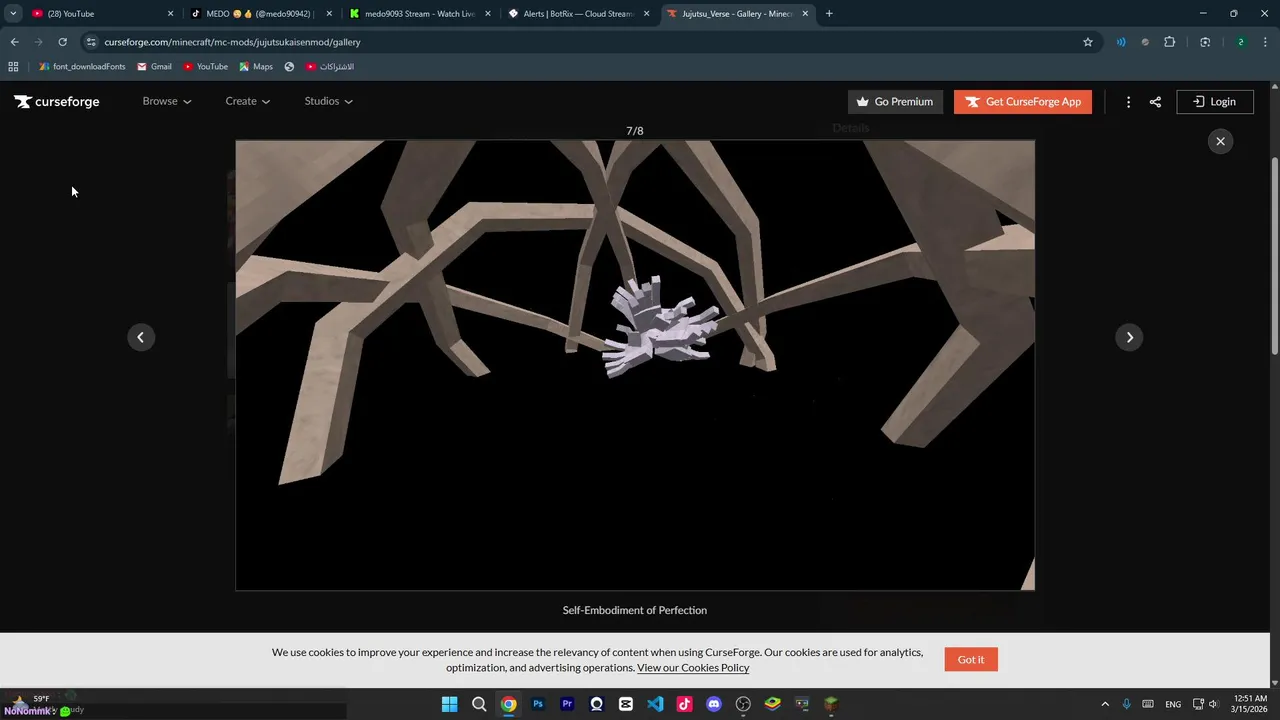Image resolution: width=1280 pixels, height=720 pixels.
Task: Open Minecraft from the taskbar
Action: [x=831, y=704]
